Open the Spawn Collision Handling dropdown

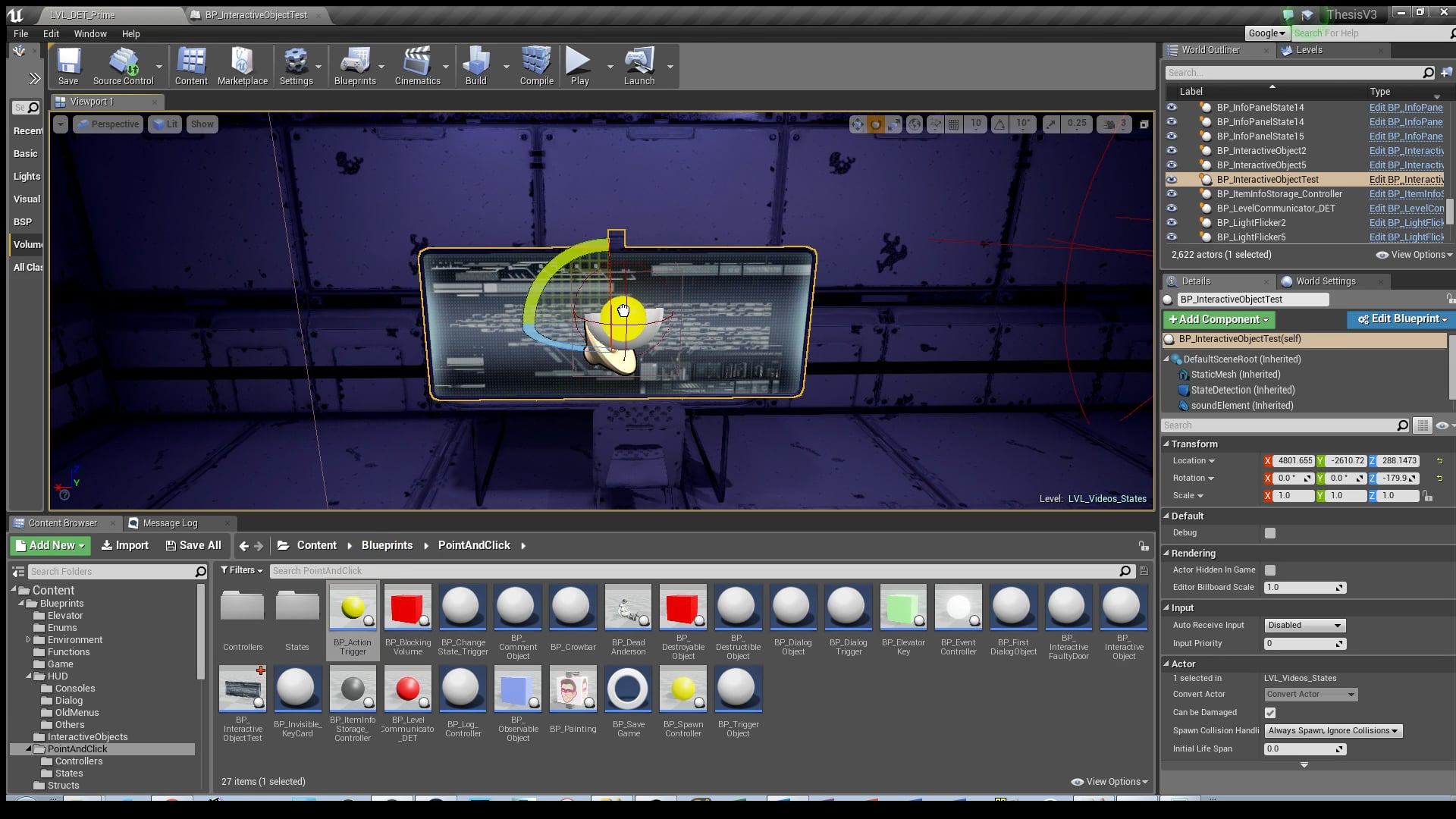(1333, 731)
